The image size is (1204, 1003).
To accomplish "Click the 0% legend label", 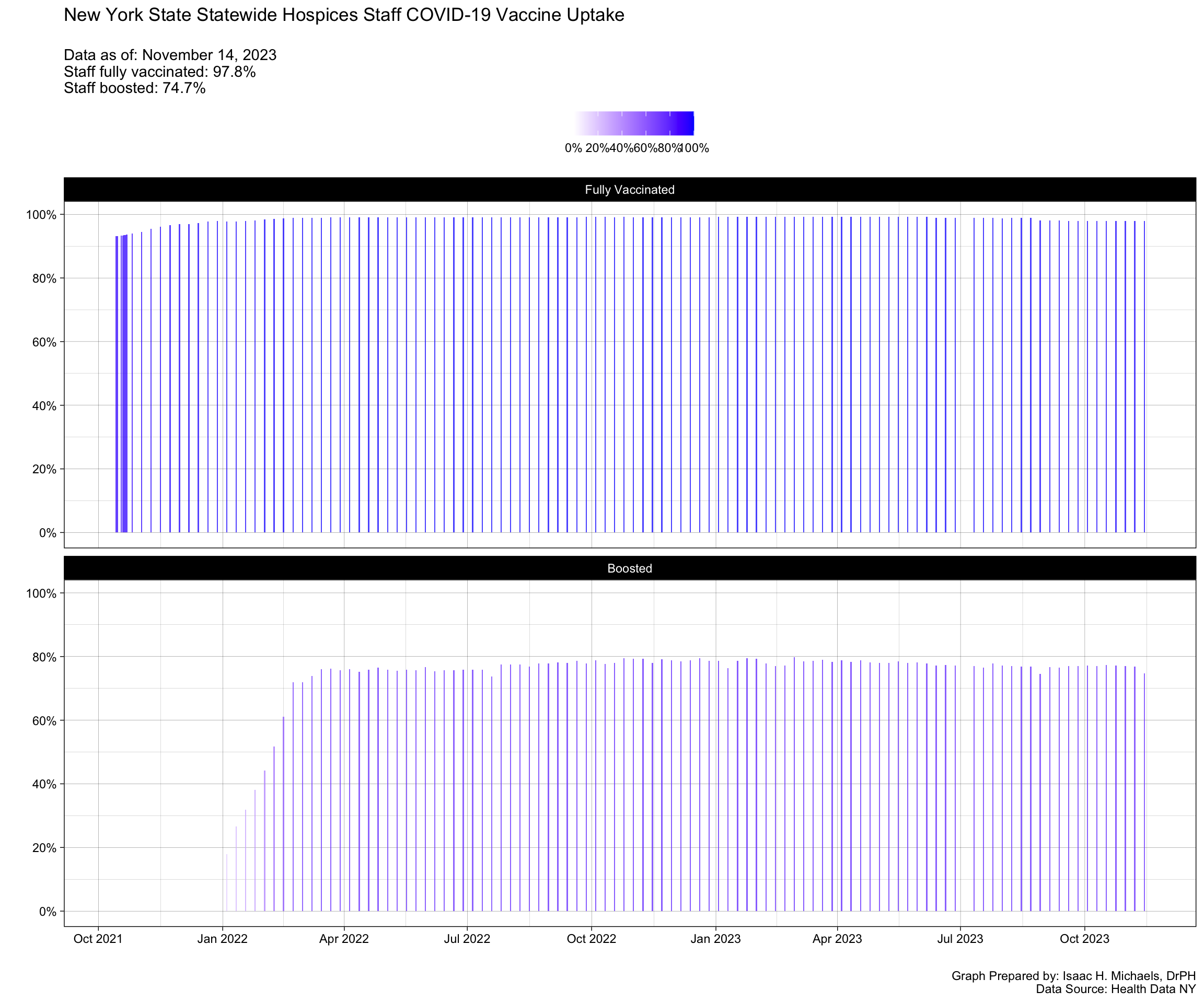I will coord(573,148).
